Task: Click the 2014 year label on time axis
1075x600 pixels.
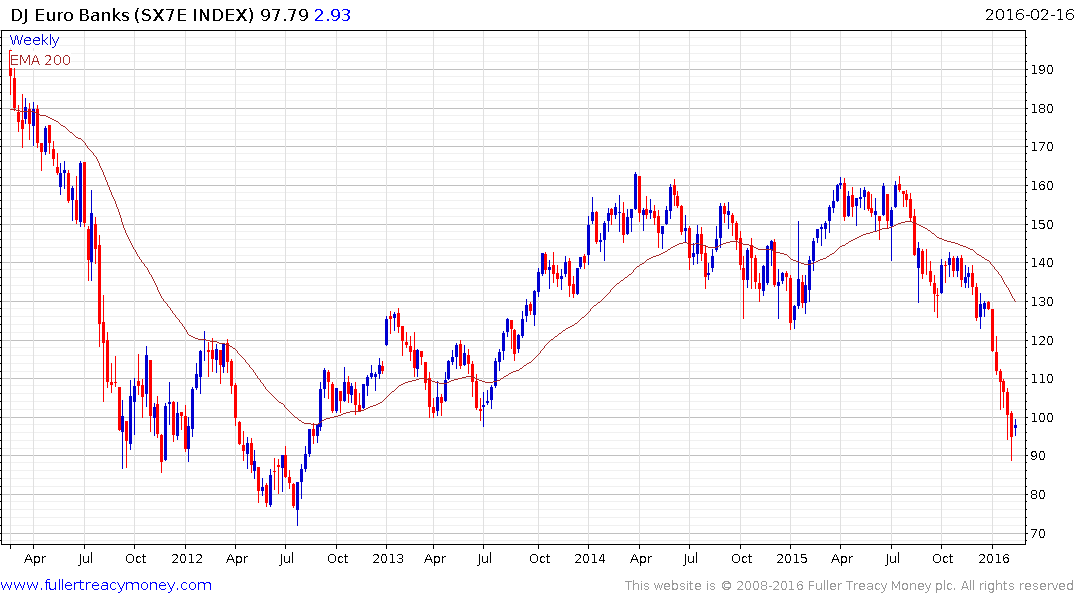Action: coord(590,558)
